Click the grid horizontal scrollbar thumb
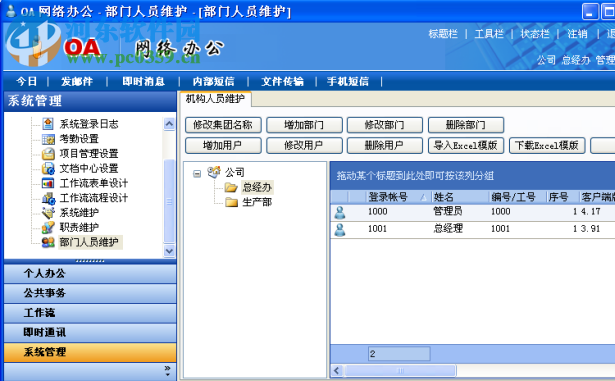 [x=400, y=370]
